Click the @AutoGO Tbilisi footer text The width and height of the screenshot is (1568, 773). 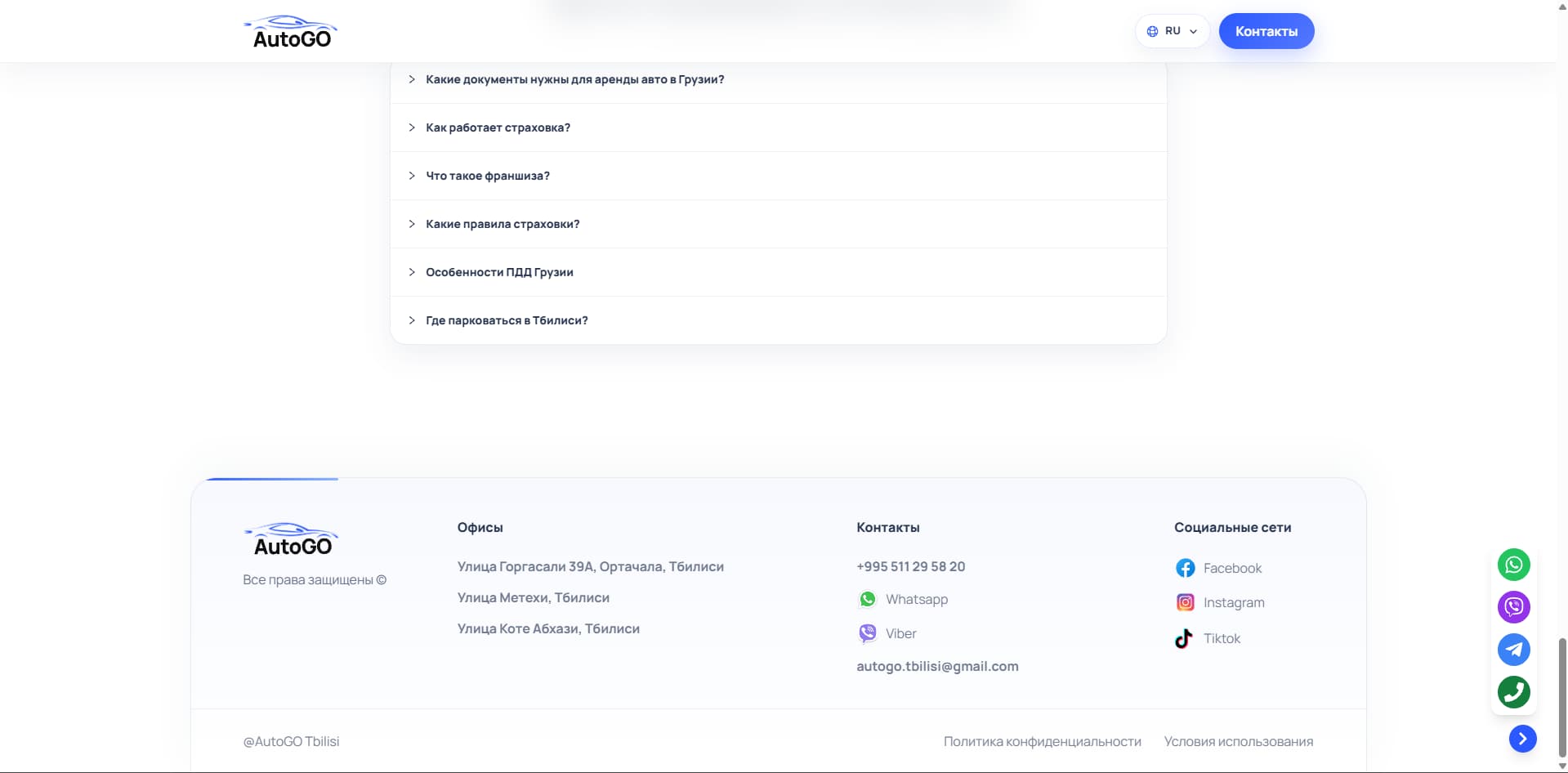click(291, 741)
